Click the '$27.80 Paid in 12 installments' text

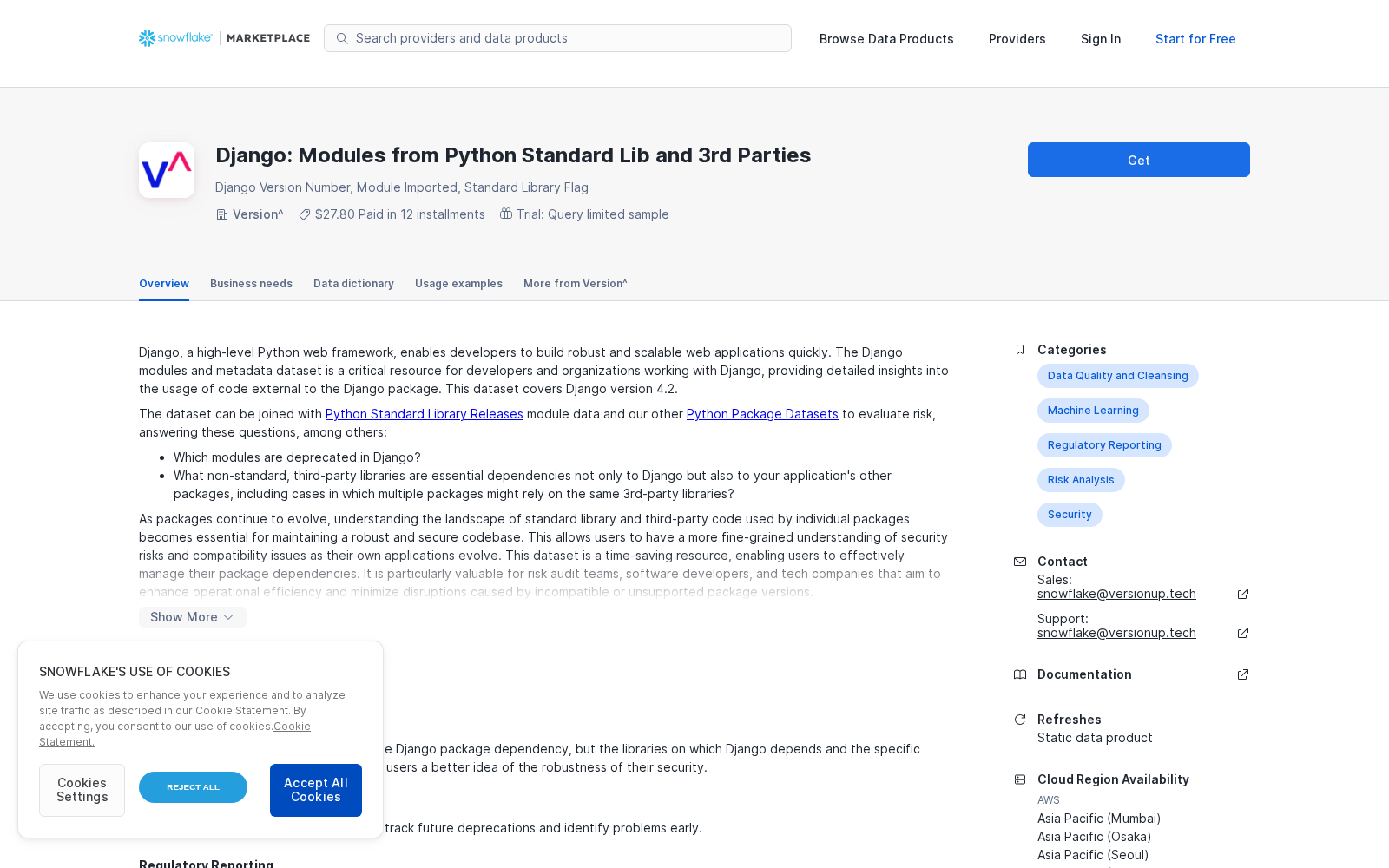coord(400,214)
